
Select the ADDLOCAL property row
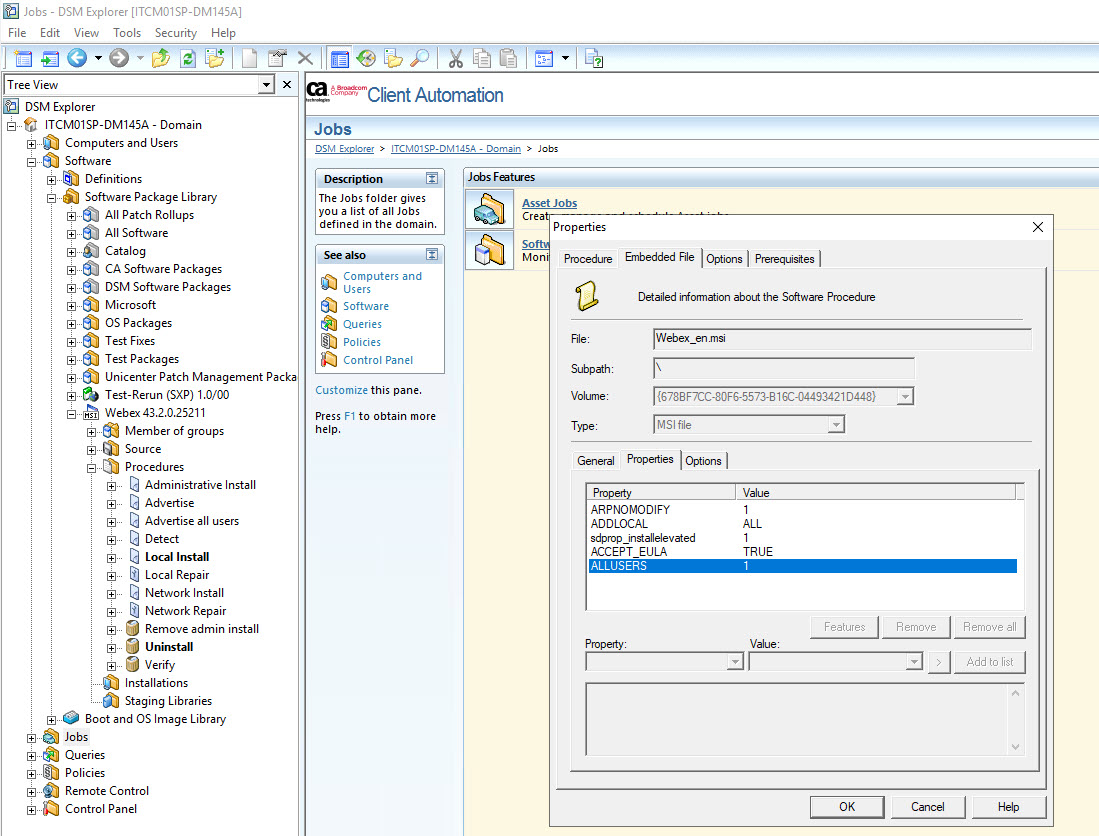pos(803,524)
